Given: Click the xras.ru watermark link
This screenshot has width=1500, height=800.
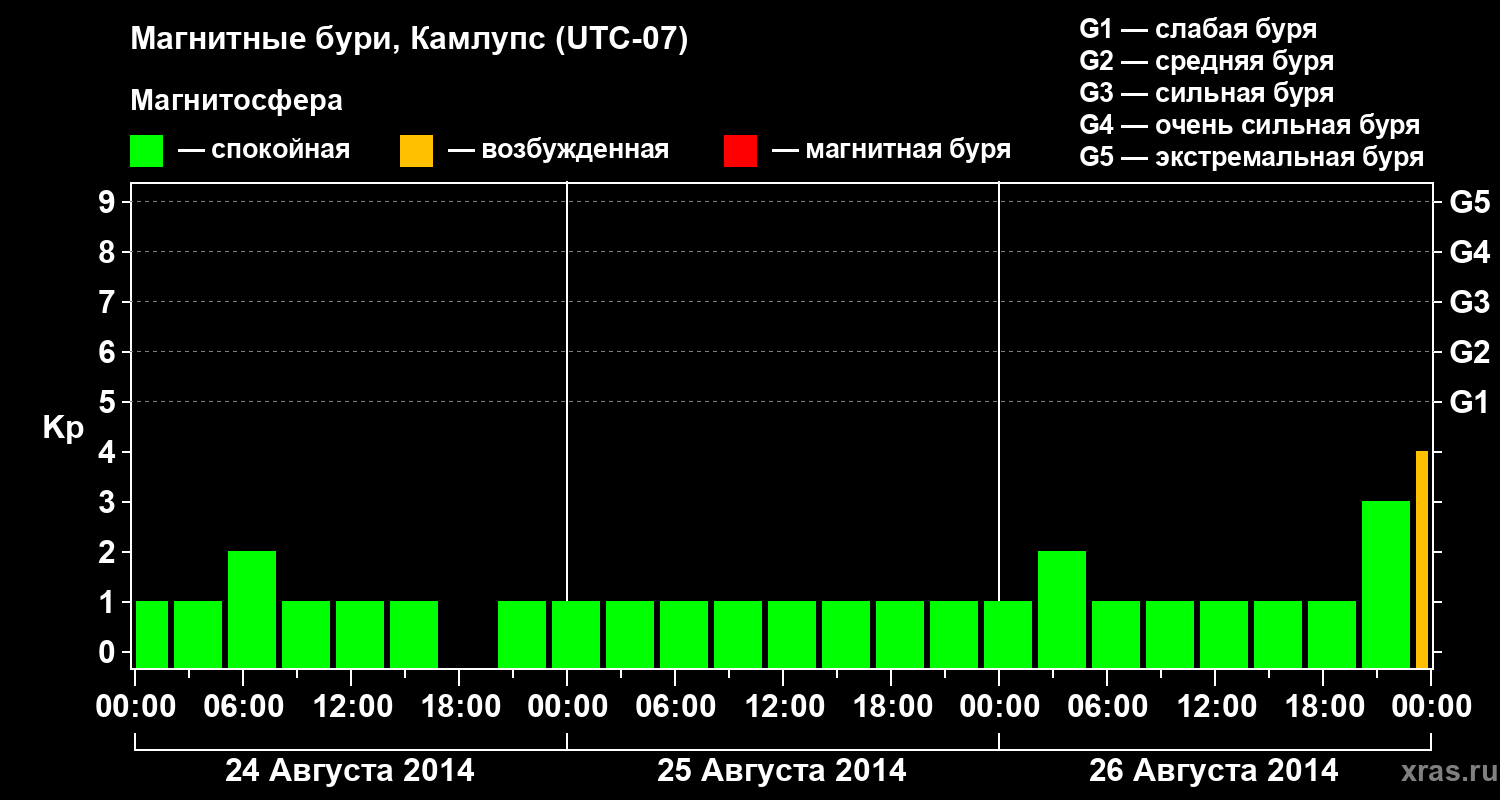Looking at the screenshot, I should point(1444,771).
